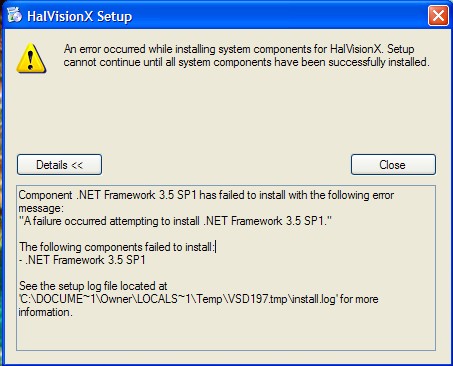Click the HalVisionX Setup title bar text
This screenshot has height=366, width=453.
click(x=79, y=16)
